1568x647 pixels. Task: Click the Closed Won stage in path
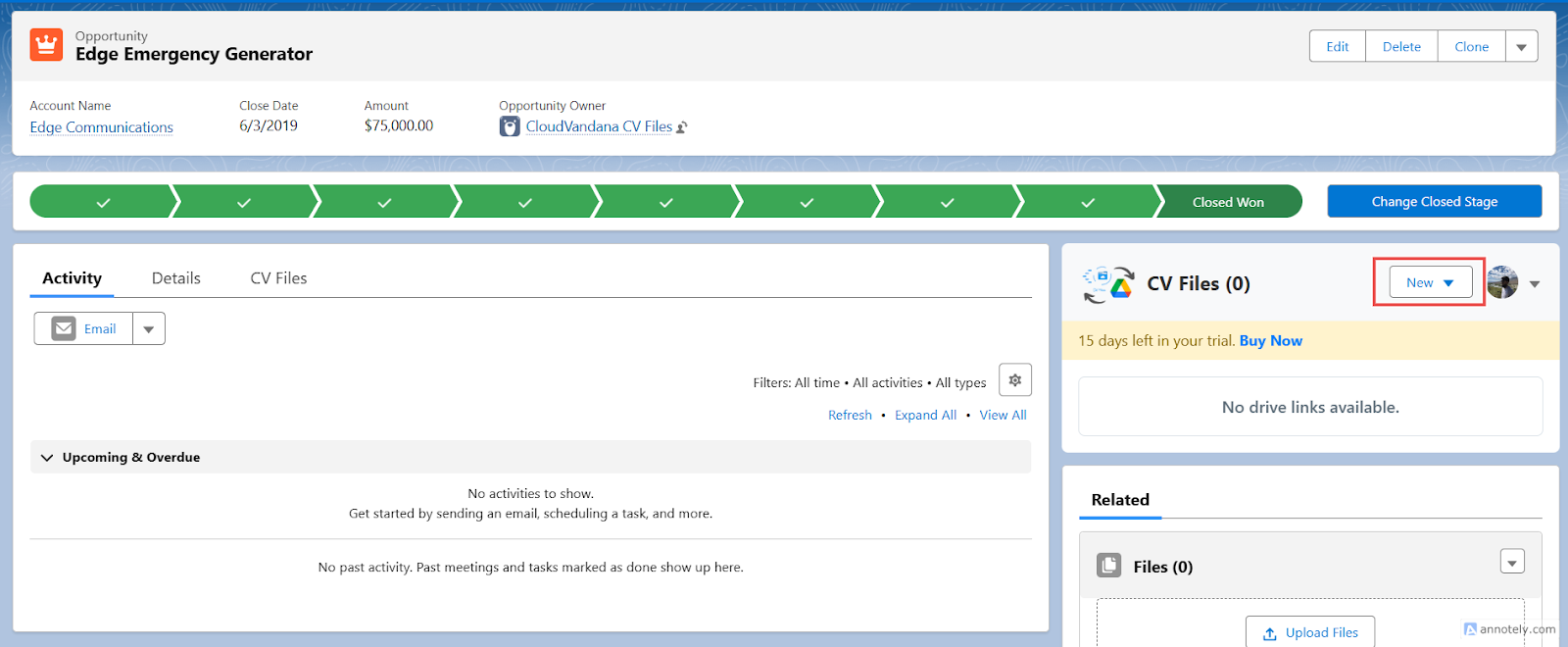[x=1228, y=202]
